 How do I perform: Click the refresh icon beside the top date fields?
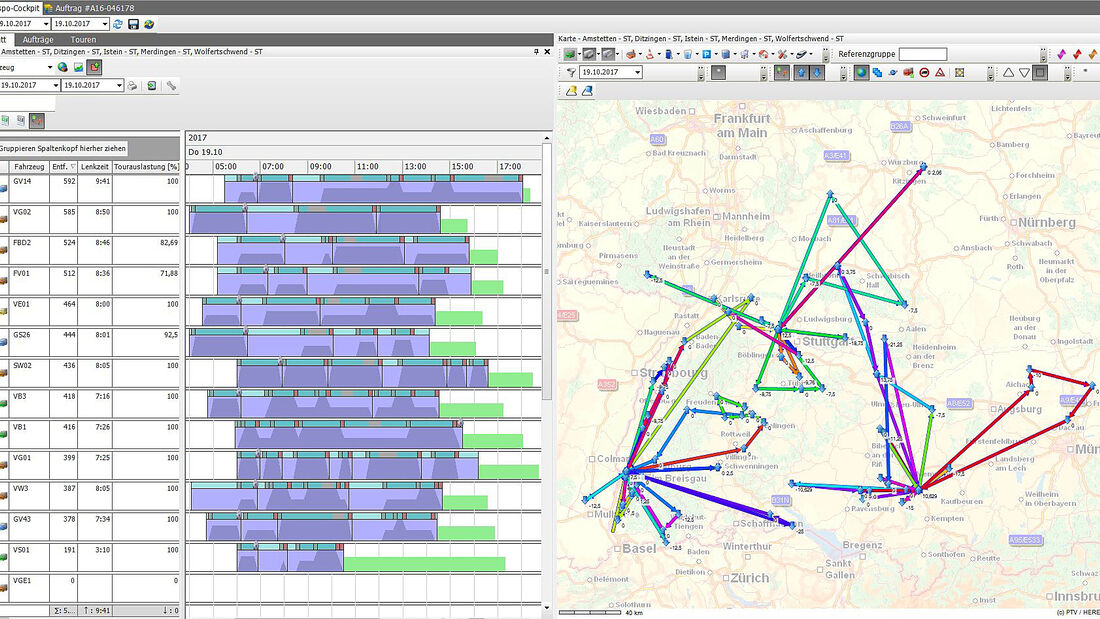coord(118,24)
